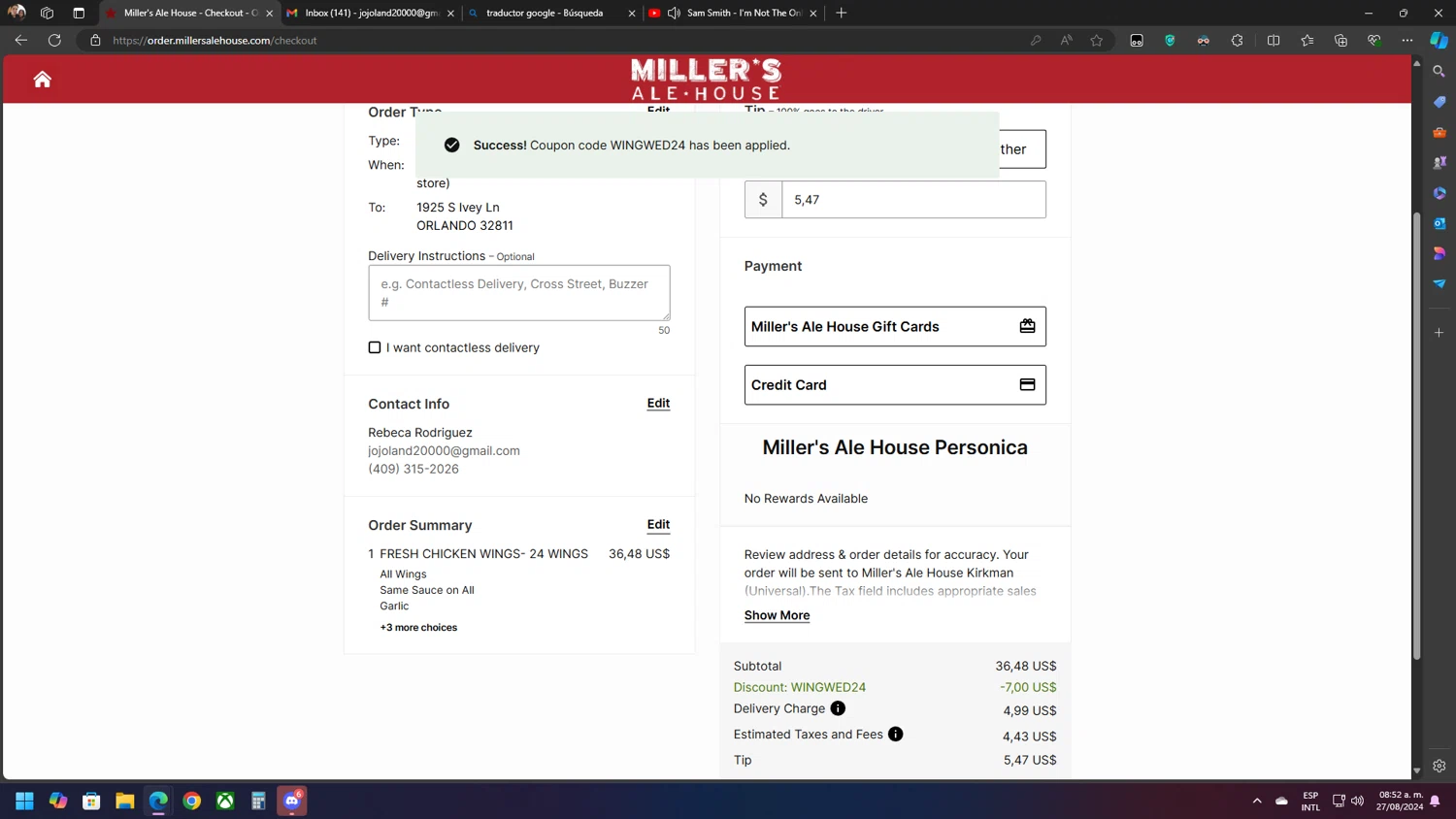1456x819 pixels.
Task: Open the sidebar Tools briefcase icon
Action: coord(1439,132)
